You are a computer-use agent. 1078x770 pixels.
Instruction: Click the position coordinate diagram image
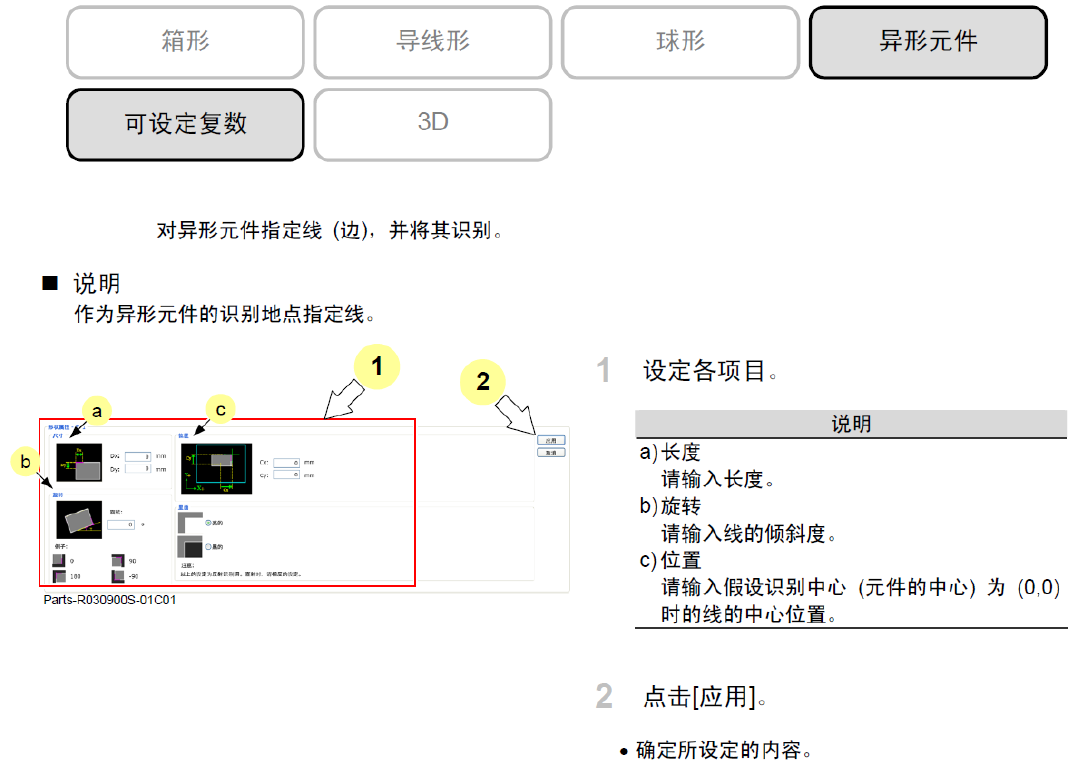[217, 469]
